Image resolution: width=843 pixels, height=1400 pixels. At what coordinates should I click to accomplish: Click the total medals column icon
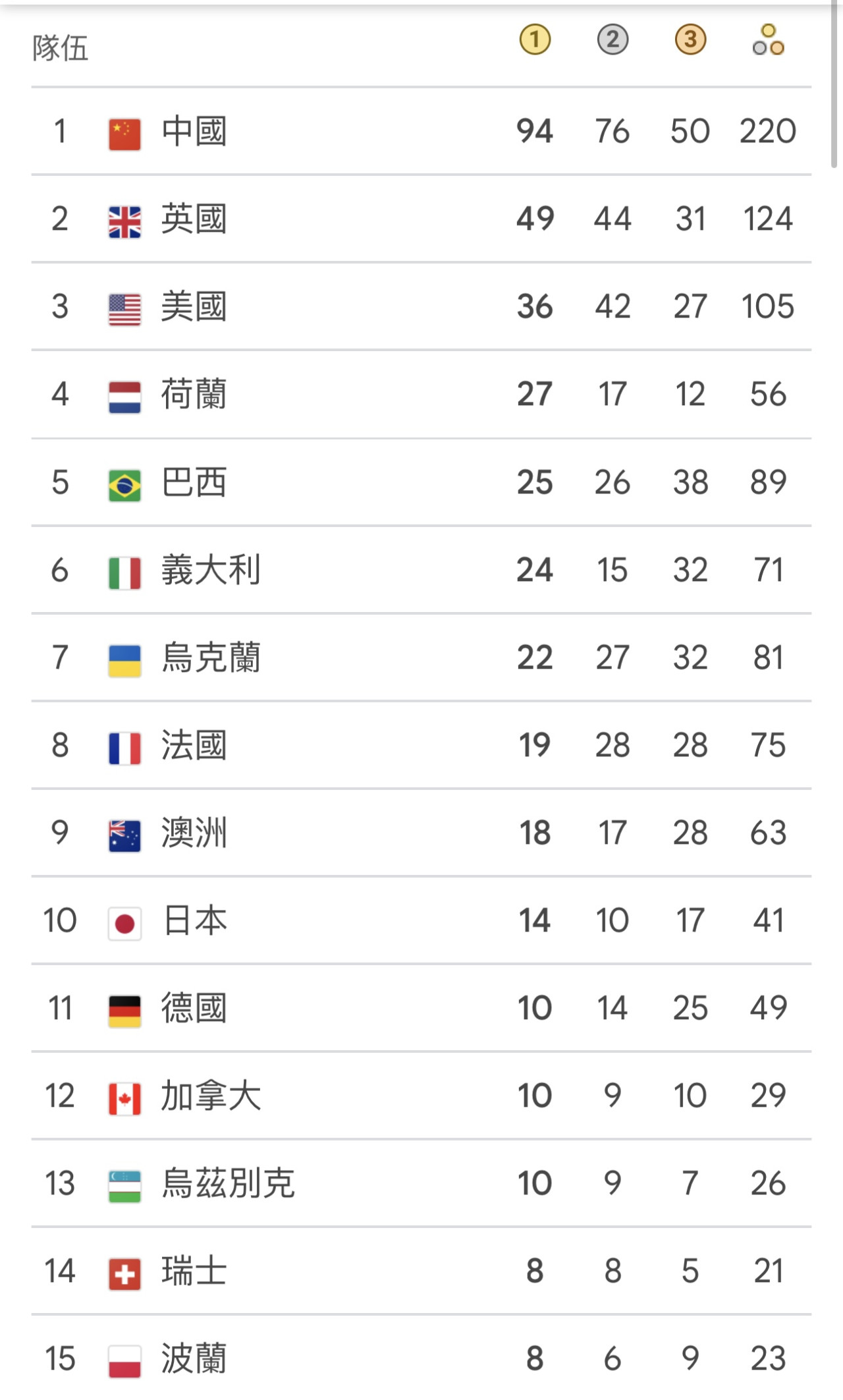768,40
